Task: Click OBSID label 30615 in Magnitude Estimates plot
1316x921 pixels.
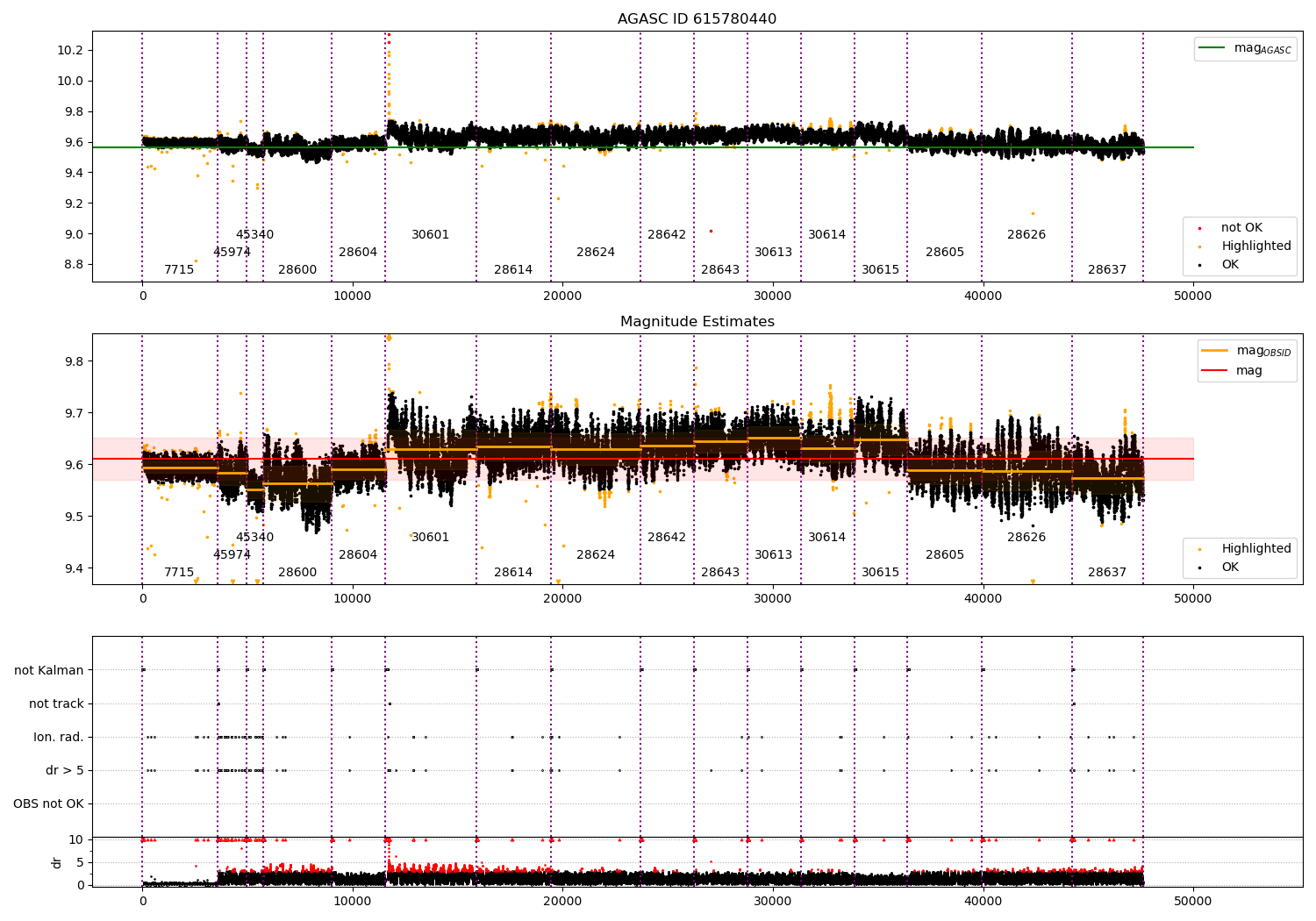Action: (880, 573)
